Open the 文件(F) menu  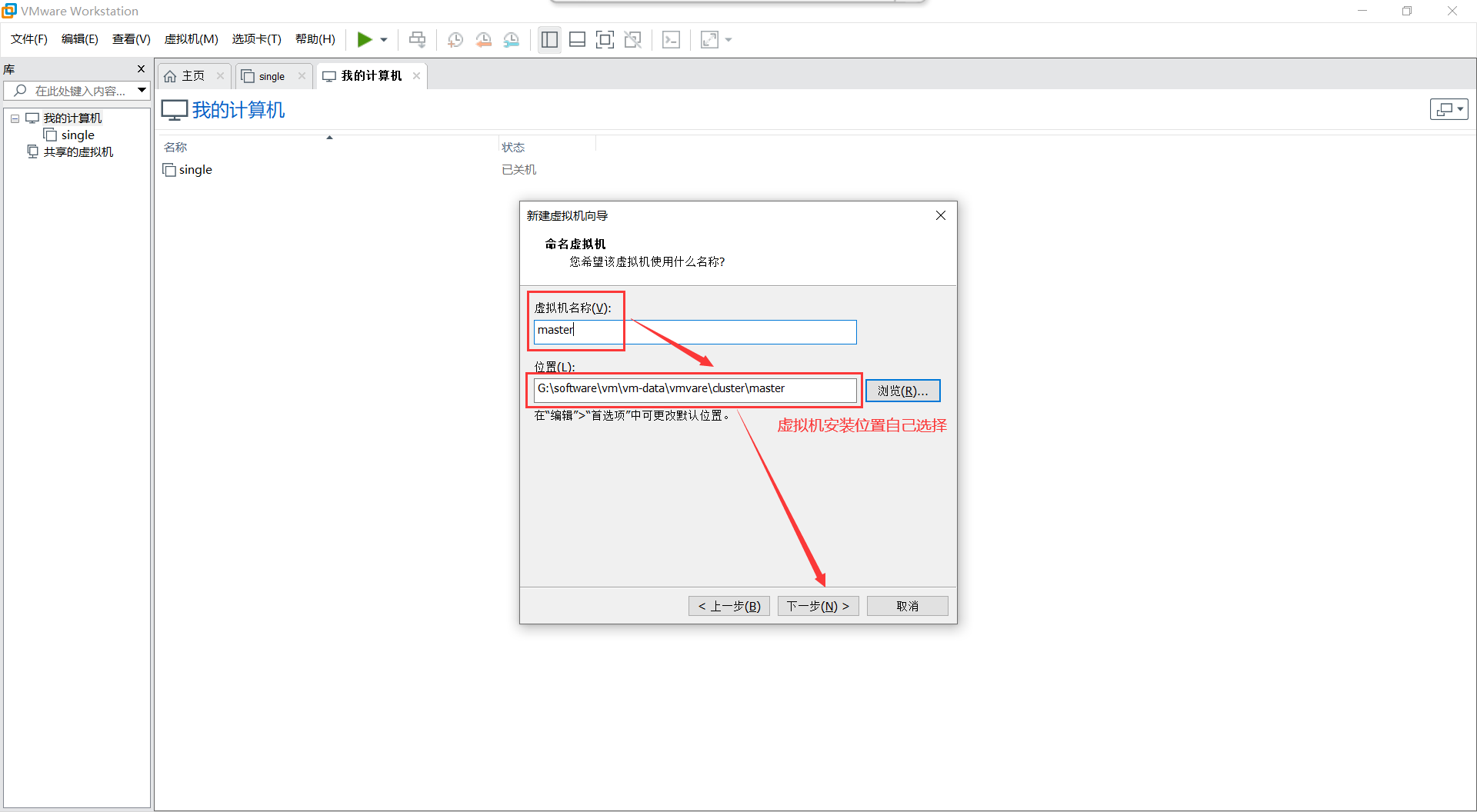(x=29, y=39)
